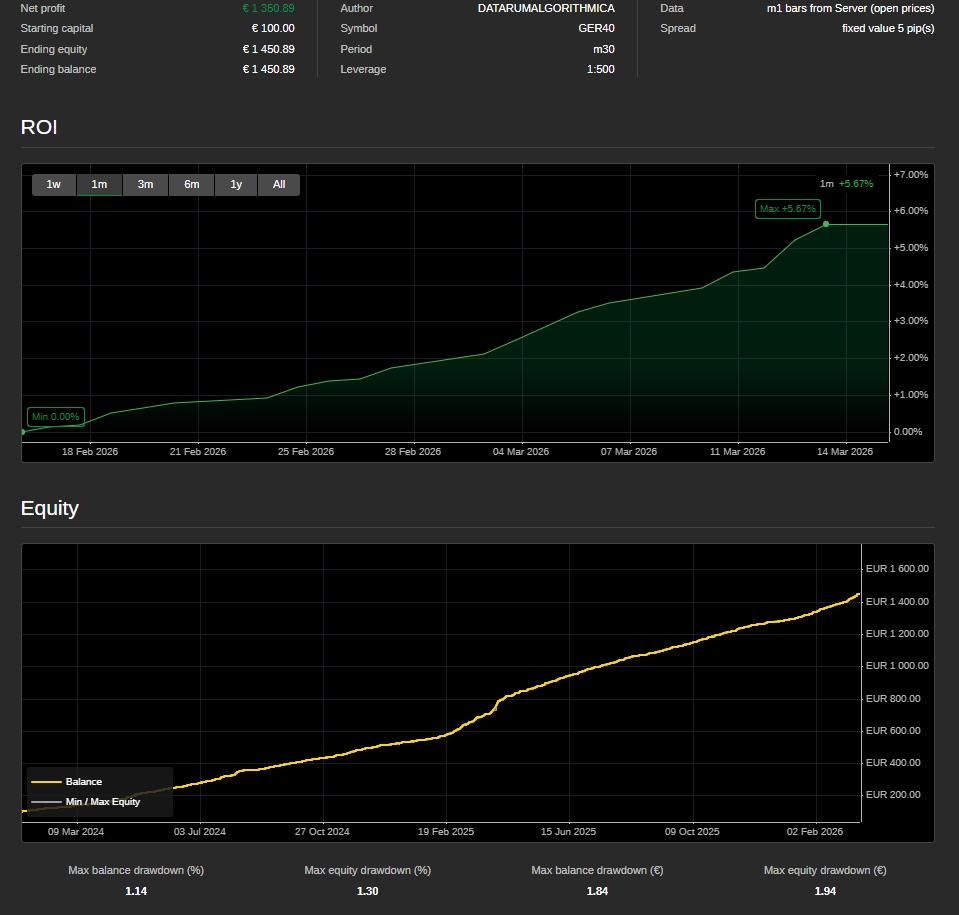Click the yellow Balance line swatch

[x=46, y=782]
